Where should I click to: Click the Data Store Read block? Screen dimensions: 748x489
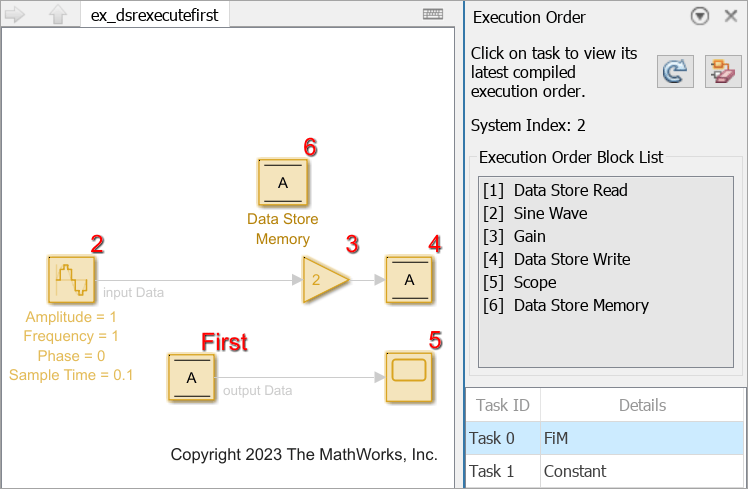pyautogui.click(x=192, y=377)
